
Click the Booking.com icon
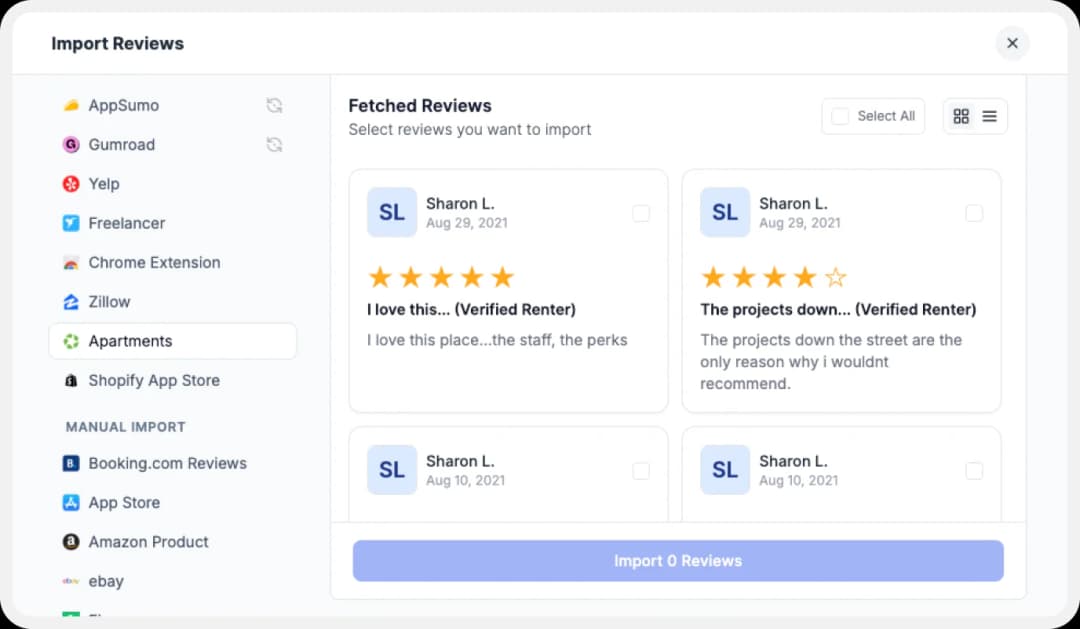click(70, 463)
